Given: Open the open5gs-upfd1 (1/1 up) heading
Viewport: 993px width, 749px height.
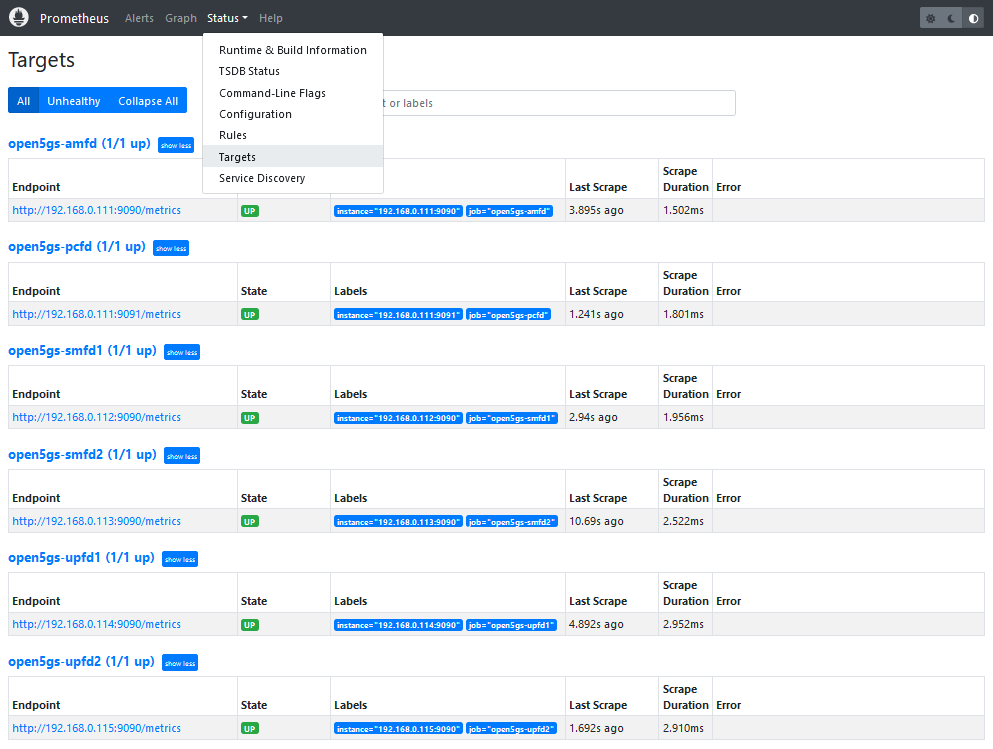Looking at the screenshot, I should click(x=81, y=558).
